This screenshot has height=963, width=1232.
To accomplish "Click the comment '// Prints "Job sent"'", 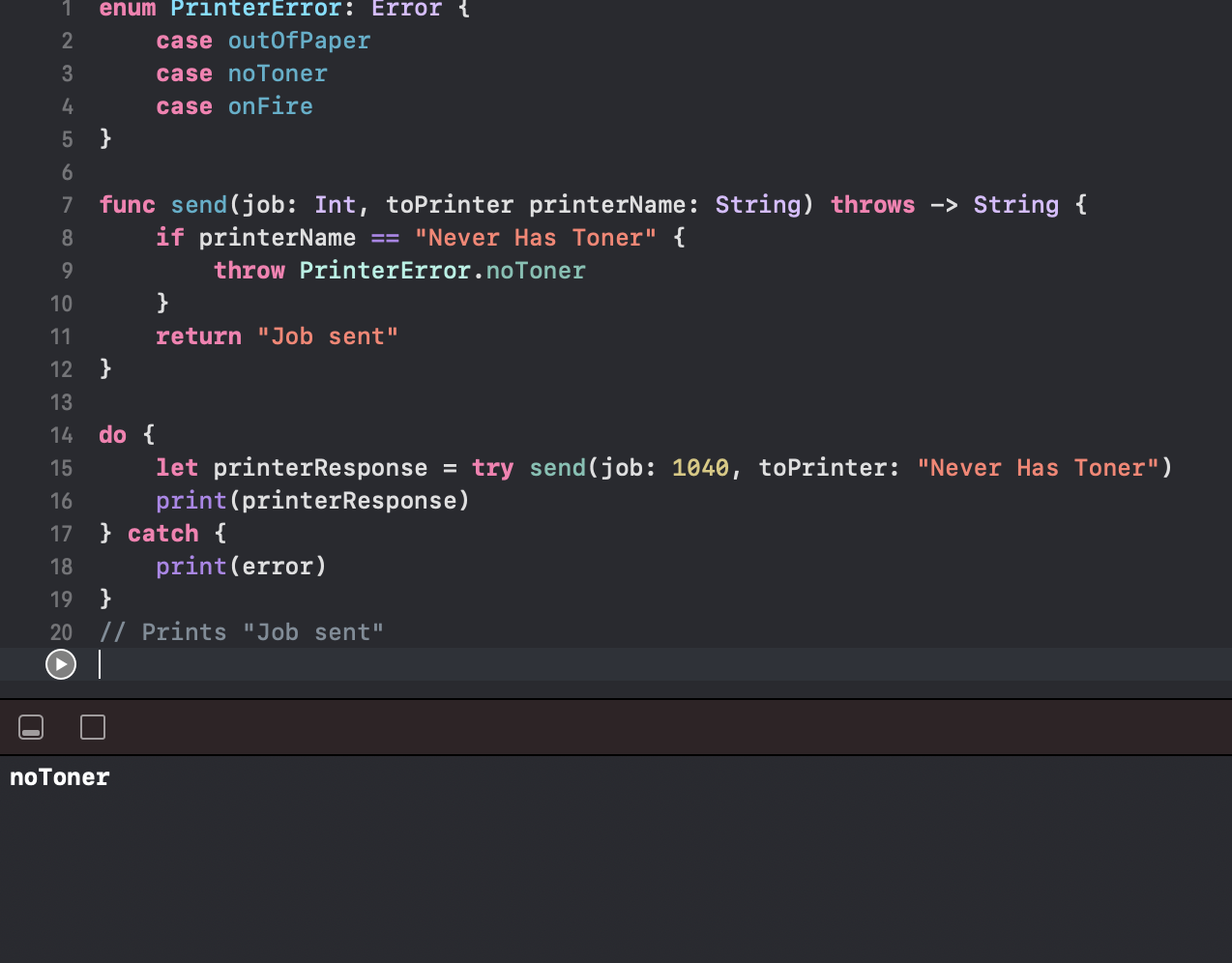I will 242,632.
